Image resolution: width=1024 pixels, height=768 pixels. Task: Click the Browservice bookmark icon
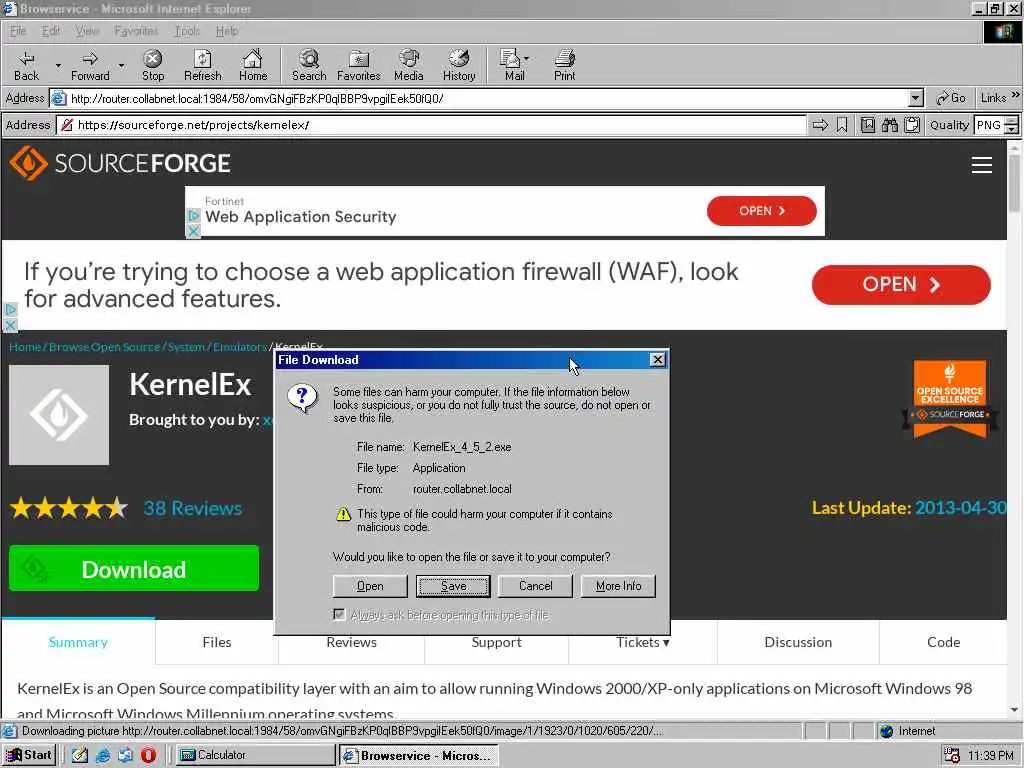point(842,125)
